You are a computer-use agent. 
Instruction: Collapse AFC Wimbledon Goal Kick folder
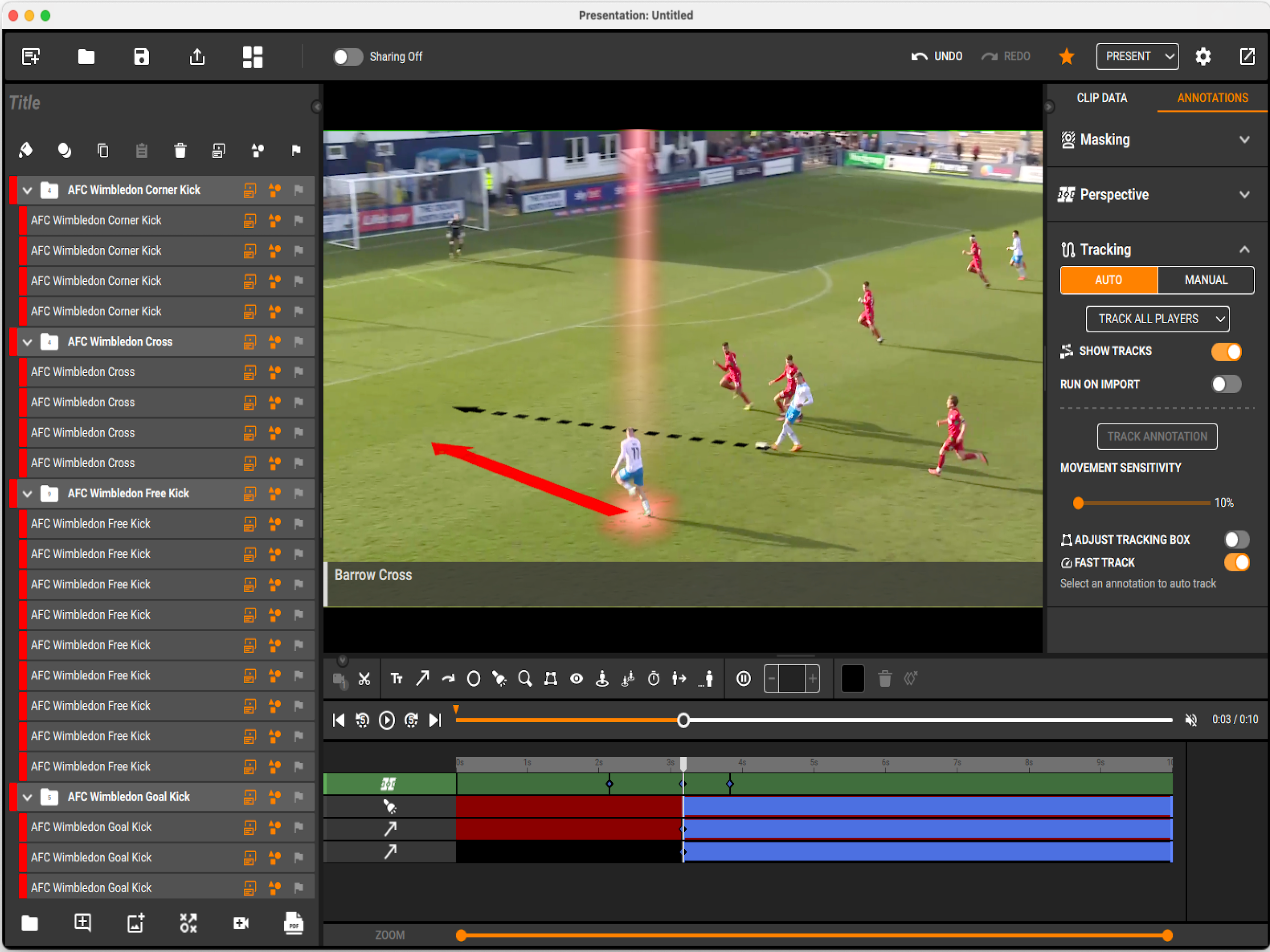click(27, 797)
